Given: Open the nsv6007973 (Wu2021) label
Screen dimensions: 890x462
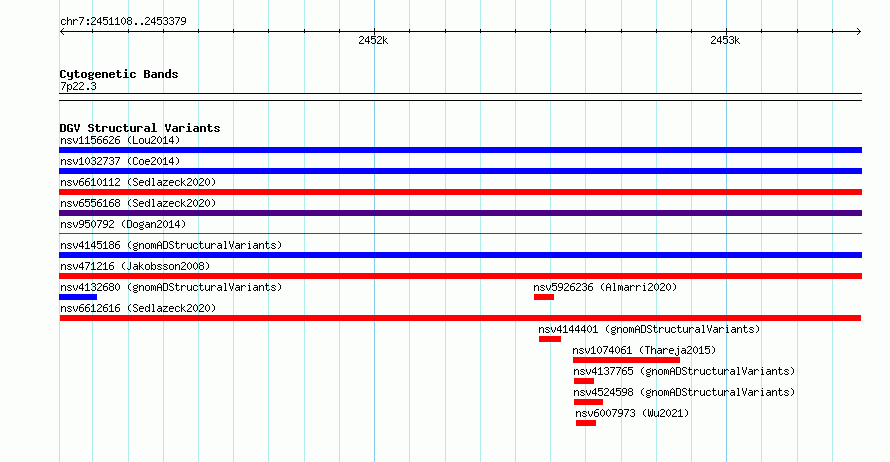Looking at the screenshot, I should click(x=632, y=413).
